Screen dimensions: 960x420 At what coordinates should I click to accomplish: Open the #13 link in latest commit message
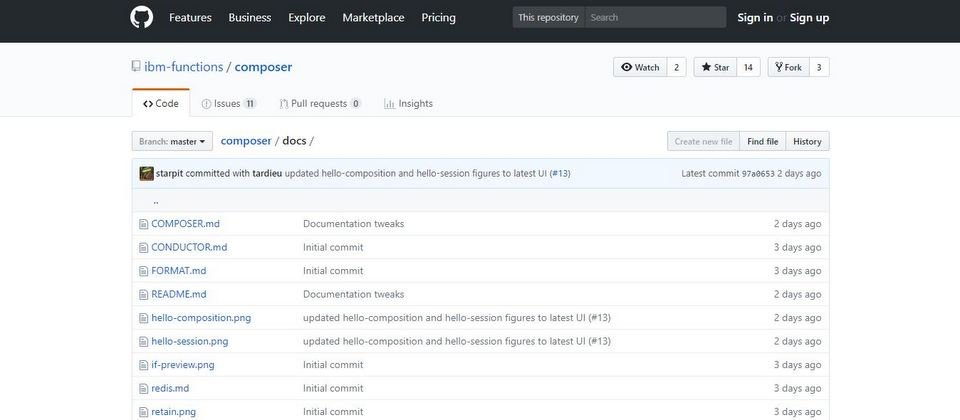560,173
